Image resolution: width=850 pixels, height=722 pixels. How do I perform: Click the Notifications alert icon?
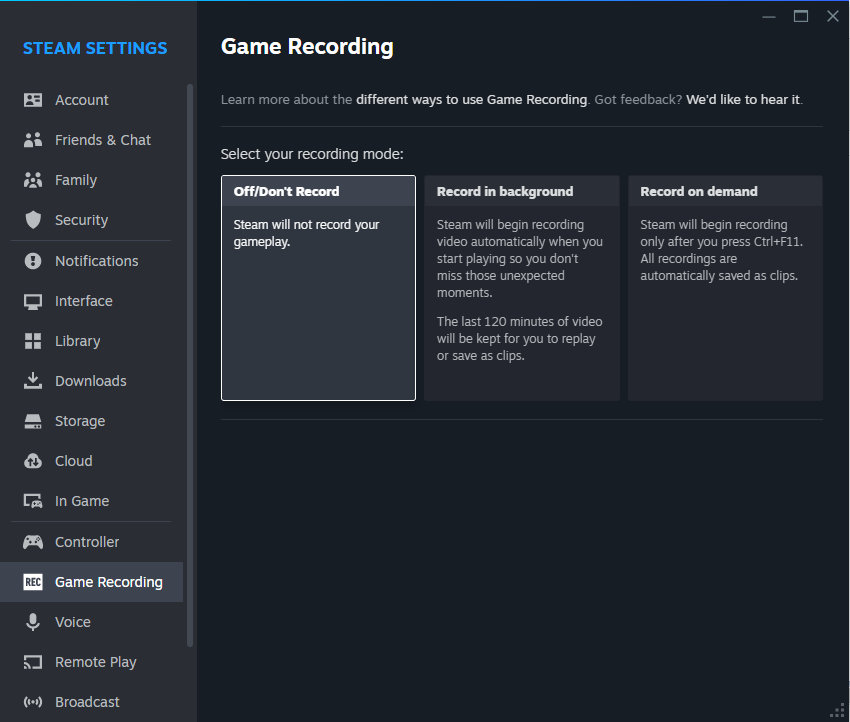coord(33,261)
